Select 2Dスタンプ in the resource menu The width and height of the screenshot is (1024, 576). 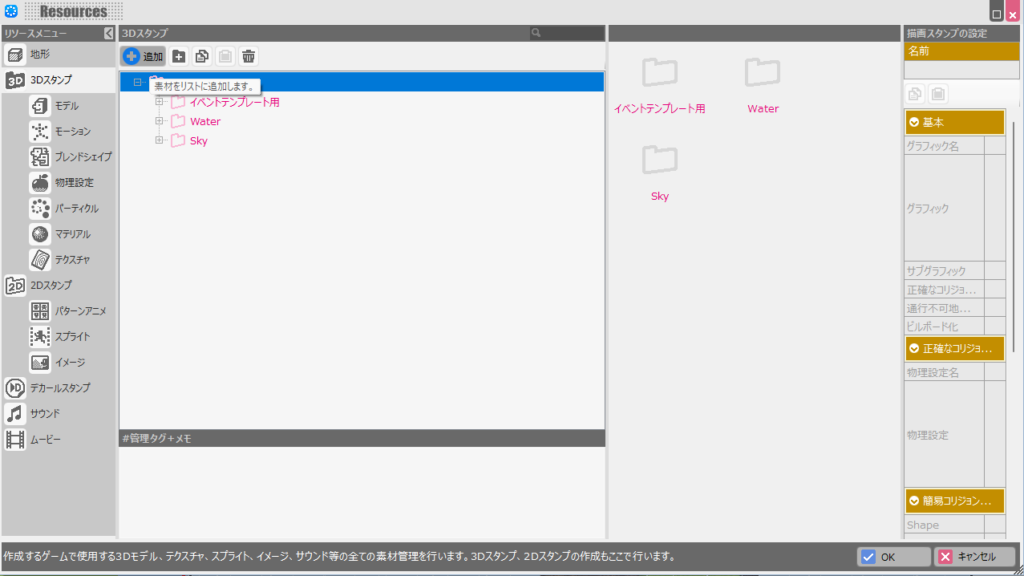tap(50, 285)
